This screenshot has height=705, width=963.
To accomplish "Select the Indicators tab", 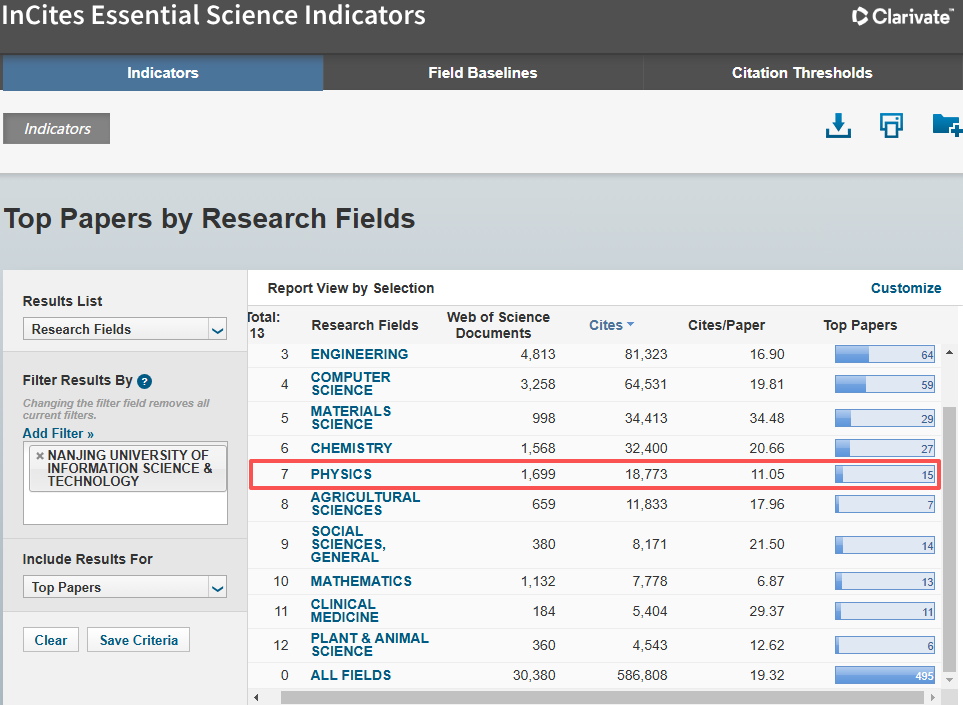I will [163, 73].
